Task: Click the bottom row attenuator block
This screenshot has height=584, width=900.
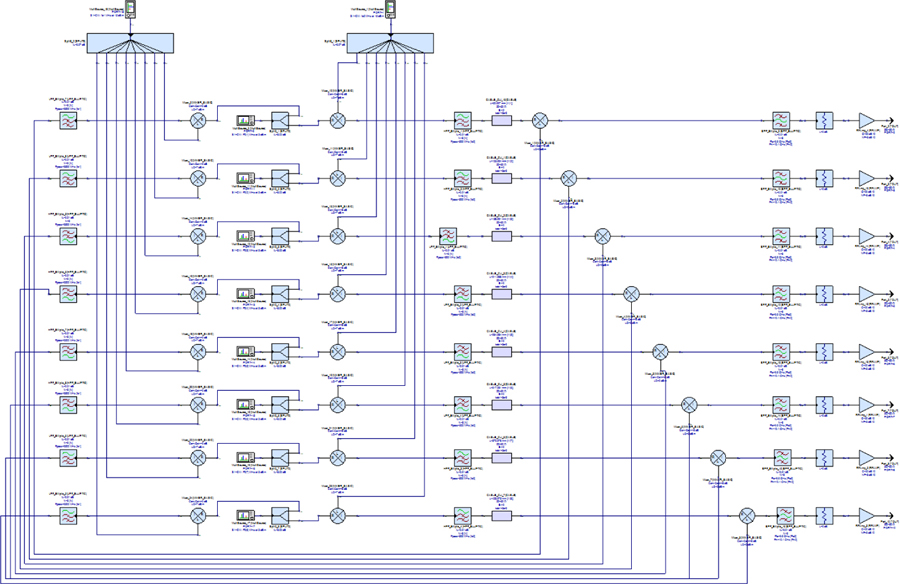Action: click(824, 516)
